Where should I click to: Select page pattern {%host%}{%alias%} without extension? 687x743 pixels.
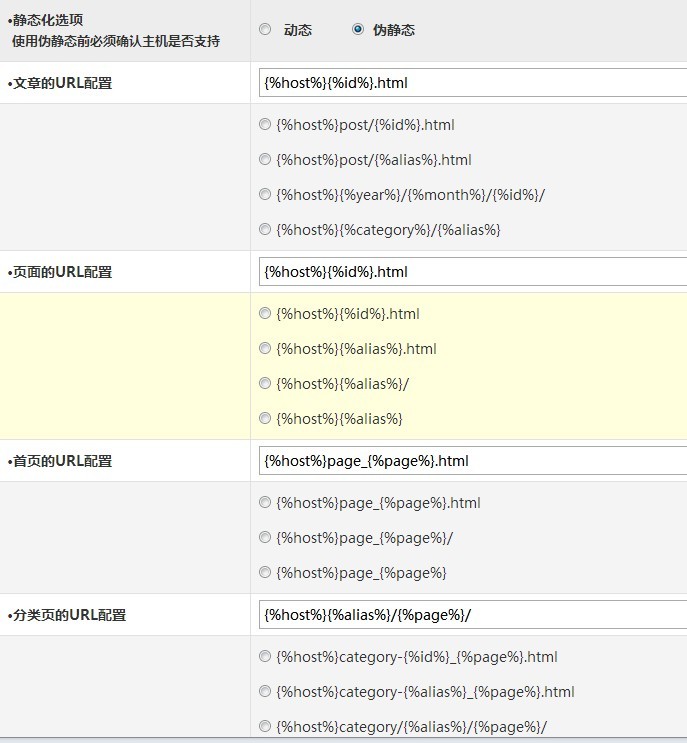point(265,419)
